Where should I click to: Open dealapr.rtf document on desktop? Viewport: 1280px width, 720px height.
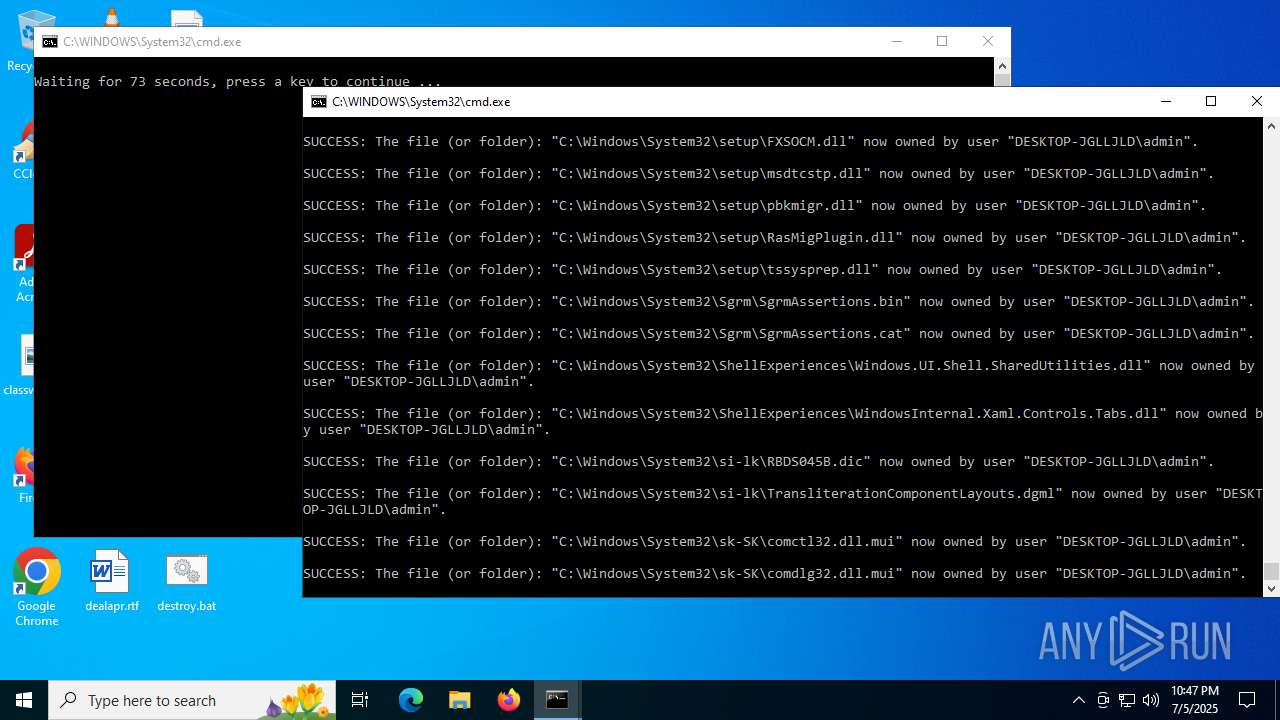(111, 581)
